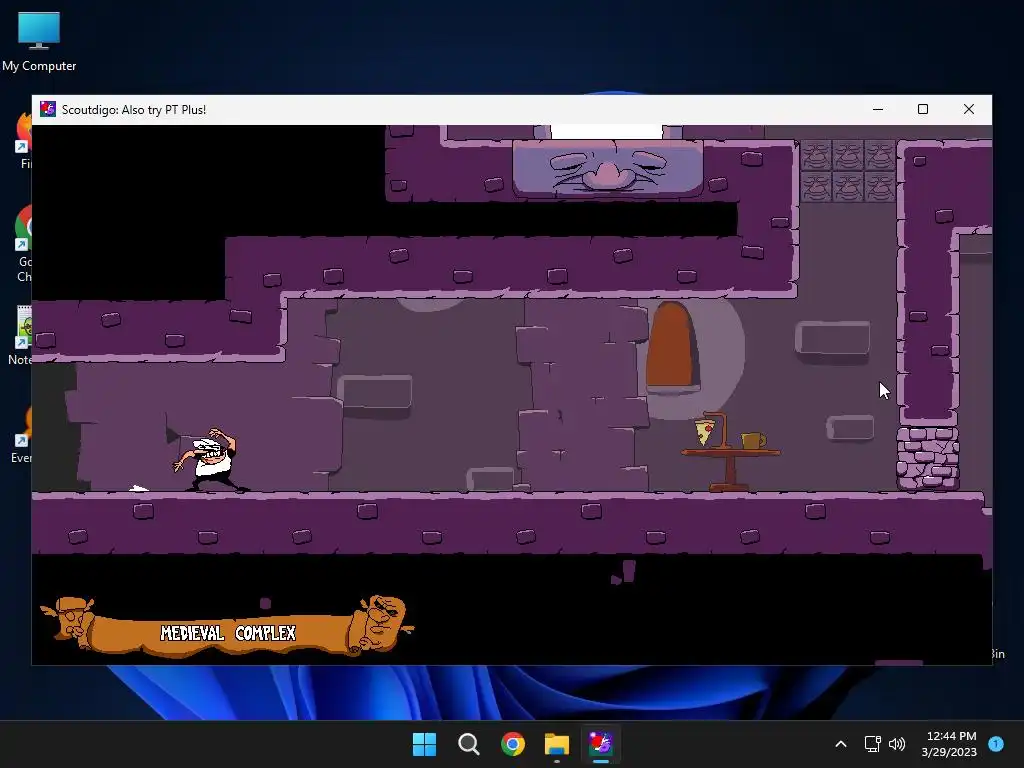Open network status tray icon
The image size is (1024, 768).
[872, 744]
